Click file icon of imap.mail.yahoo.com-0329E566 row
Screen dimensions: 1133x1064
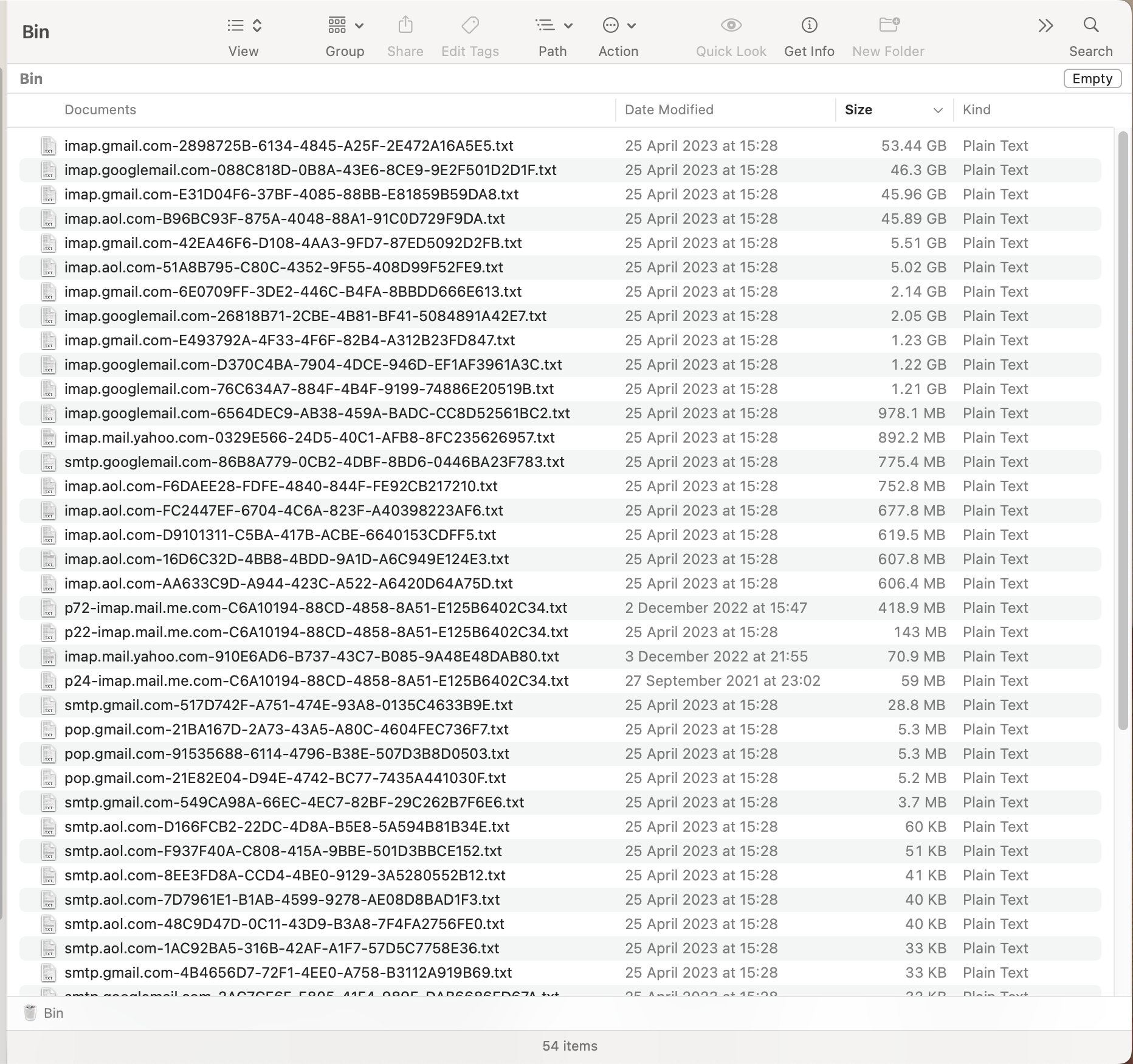(x=49, y=438)
